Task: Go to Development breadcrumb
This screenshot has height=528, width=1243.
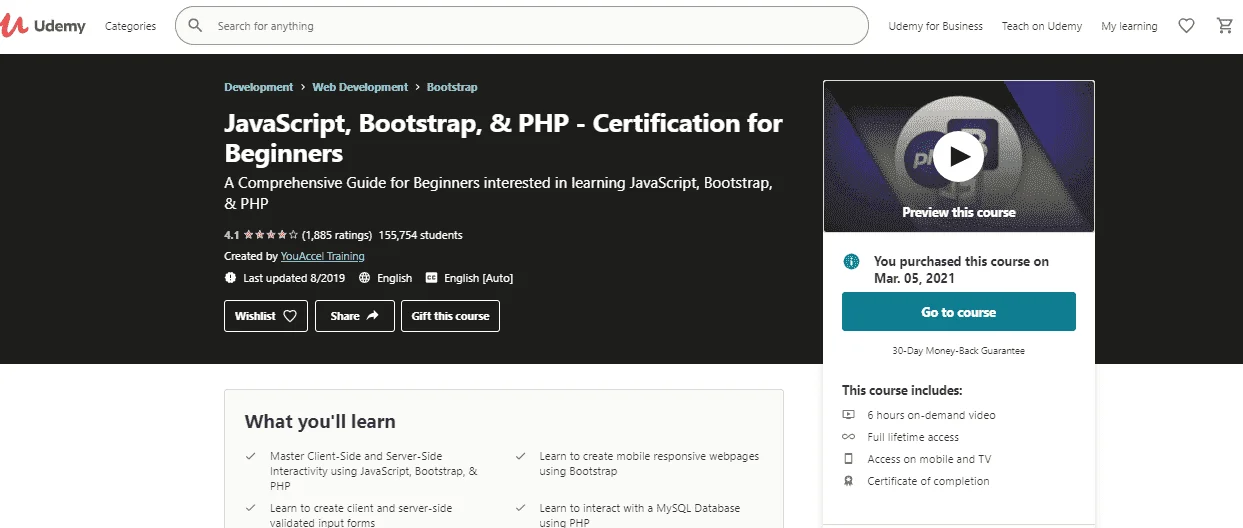Action: (259, 87)
